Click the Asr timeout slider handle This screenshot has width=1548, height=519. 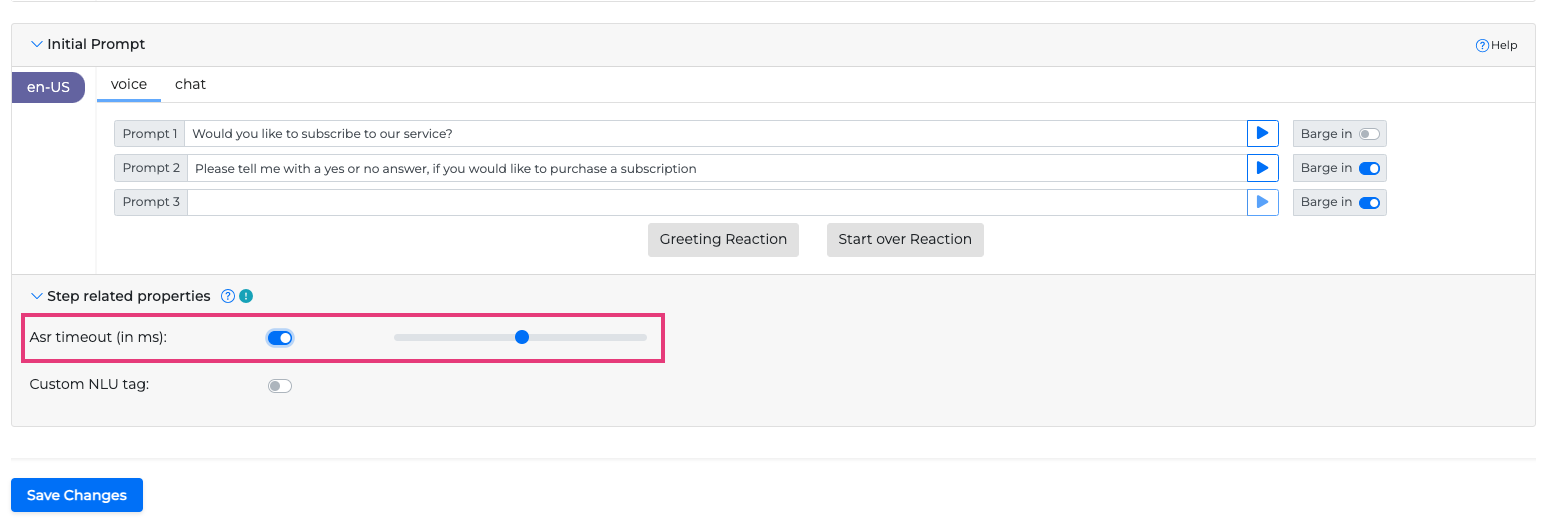pos(521,337)
